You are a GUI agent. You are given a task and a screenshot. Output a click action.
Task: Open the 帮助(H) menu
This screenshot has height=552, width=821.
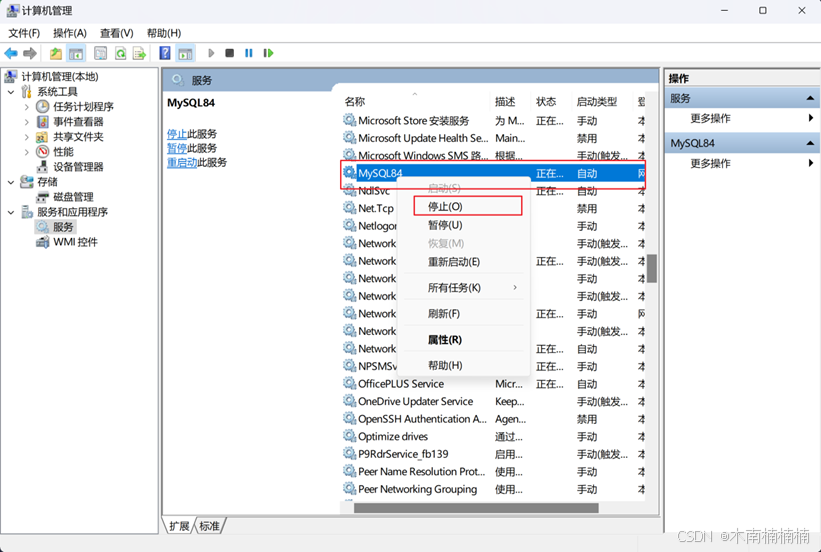pyautogui.click(x=163, y=33)
